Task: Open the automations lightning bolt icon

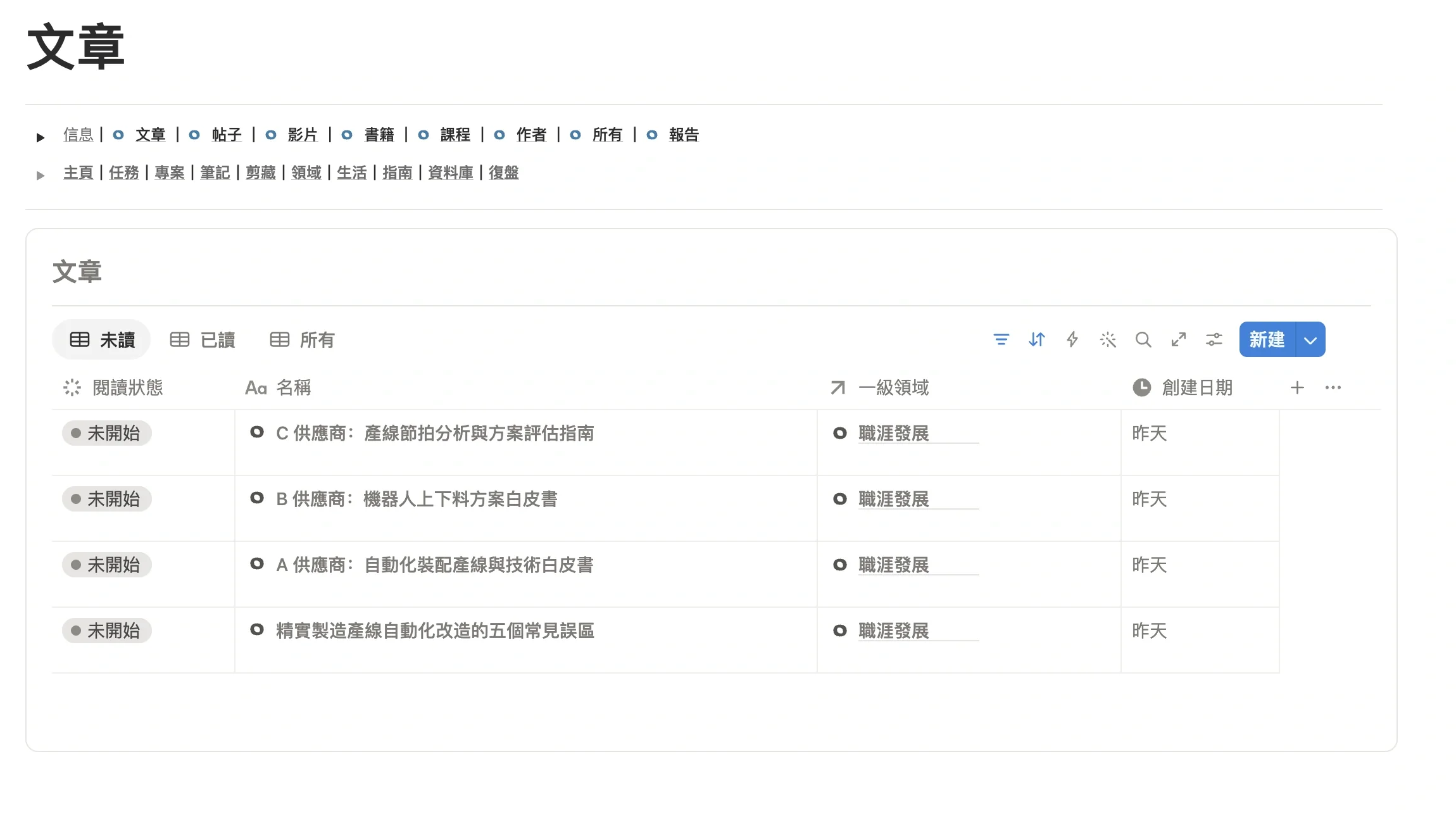Action: 1072,340
